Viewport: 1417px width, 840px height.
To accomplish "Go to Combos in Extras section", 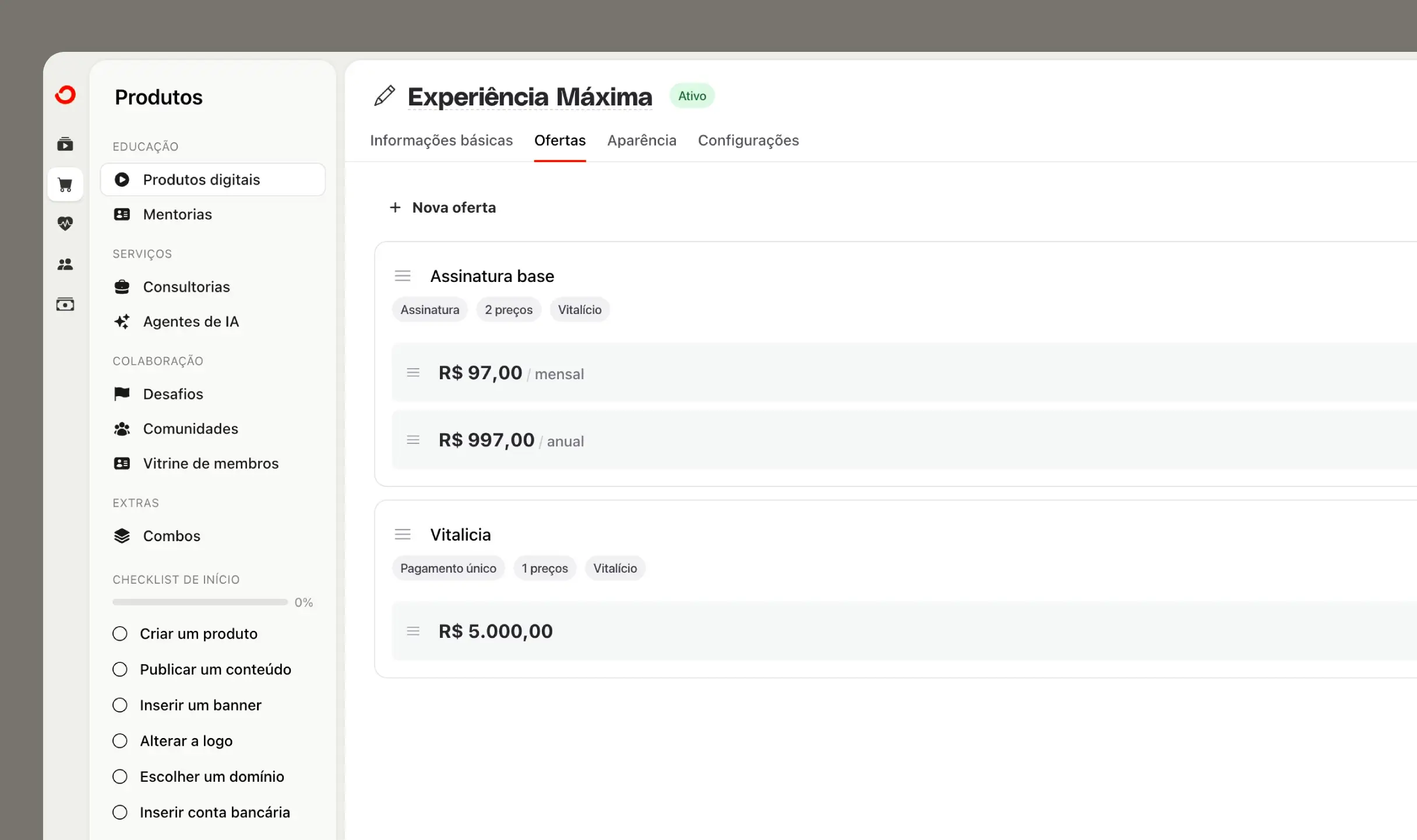I will [171, 536].
